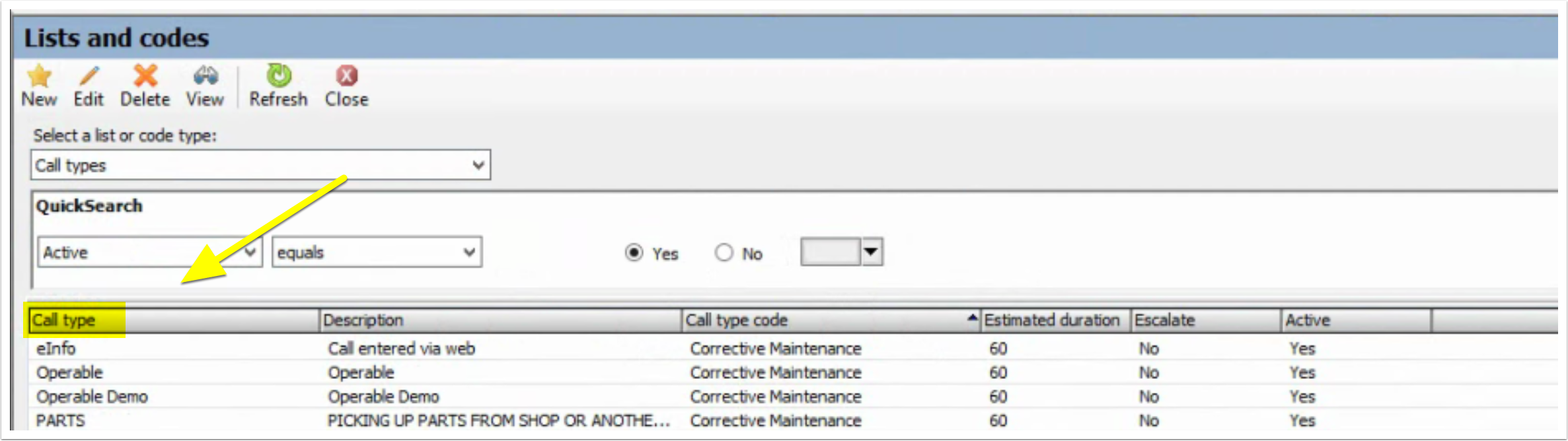Sort by the Call type column header
This screenshot has width=1568, height=441.
(x=173, y=320)
